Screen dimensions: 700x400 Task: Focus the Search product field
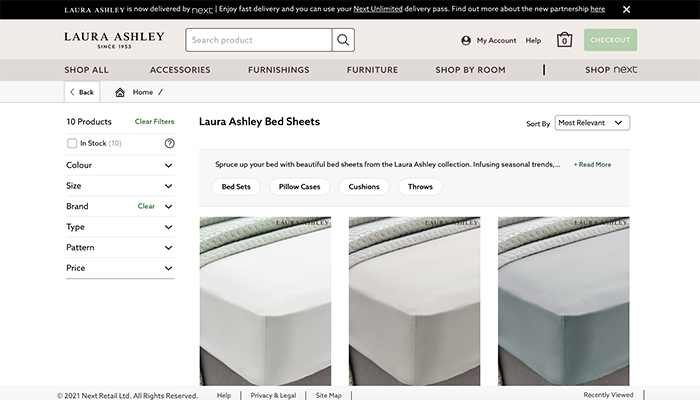click(259, 40)
